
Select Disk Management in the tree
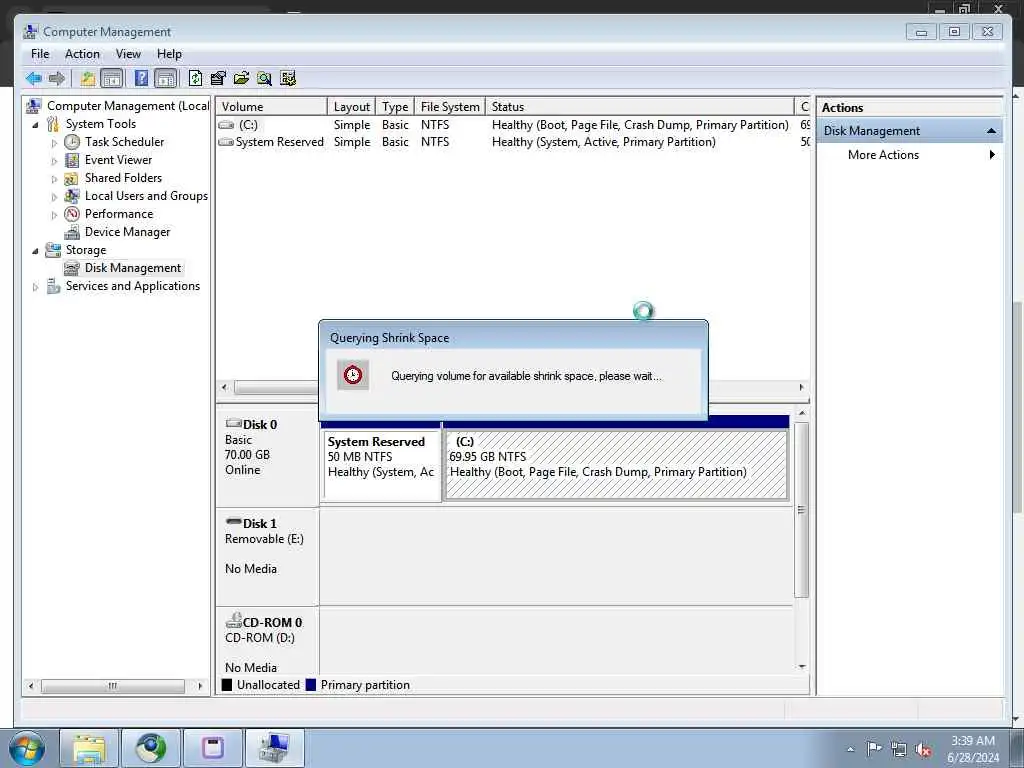(133, 268)
